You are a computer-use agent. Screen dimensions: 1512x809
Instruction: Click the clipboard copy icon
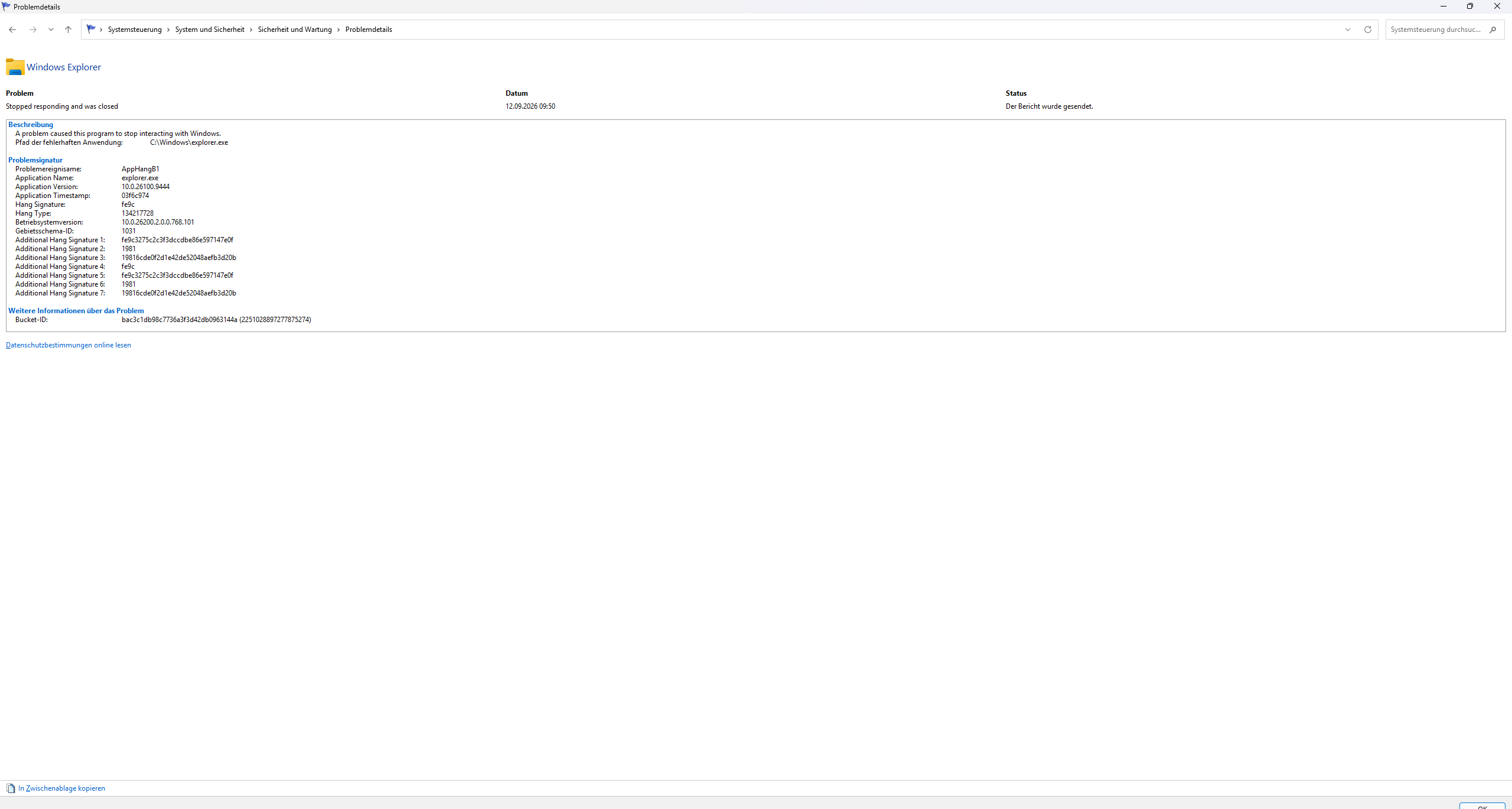click(x=11, y=788)
